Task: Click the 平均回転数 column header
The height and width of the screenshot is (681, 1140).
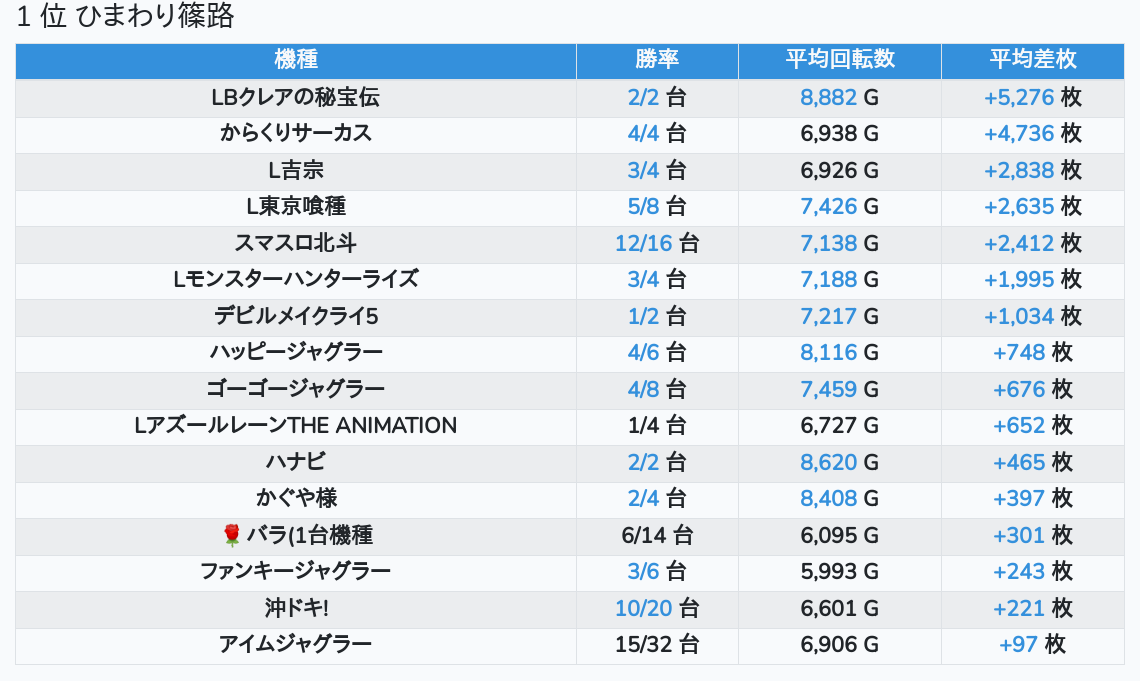Action: [840, 59]
